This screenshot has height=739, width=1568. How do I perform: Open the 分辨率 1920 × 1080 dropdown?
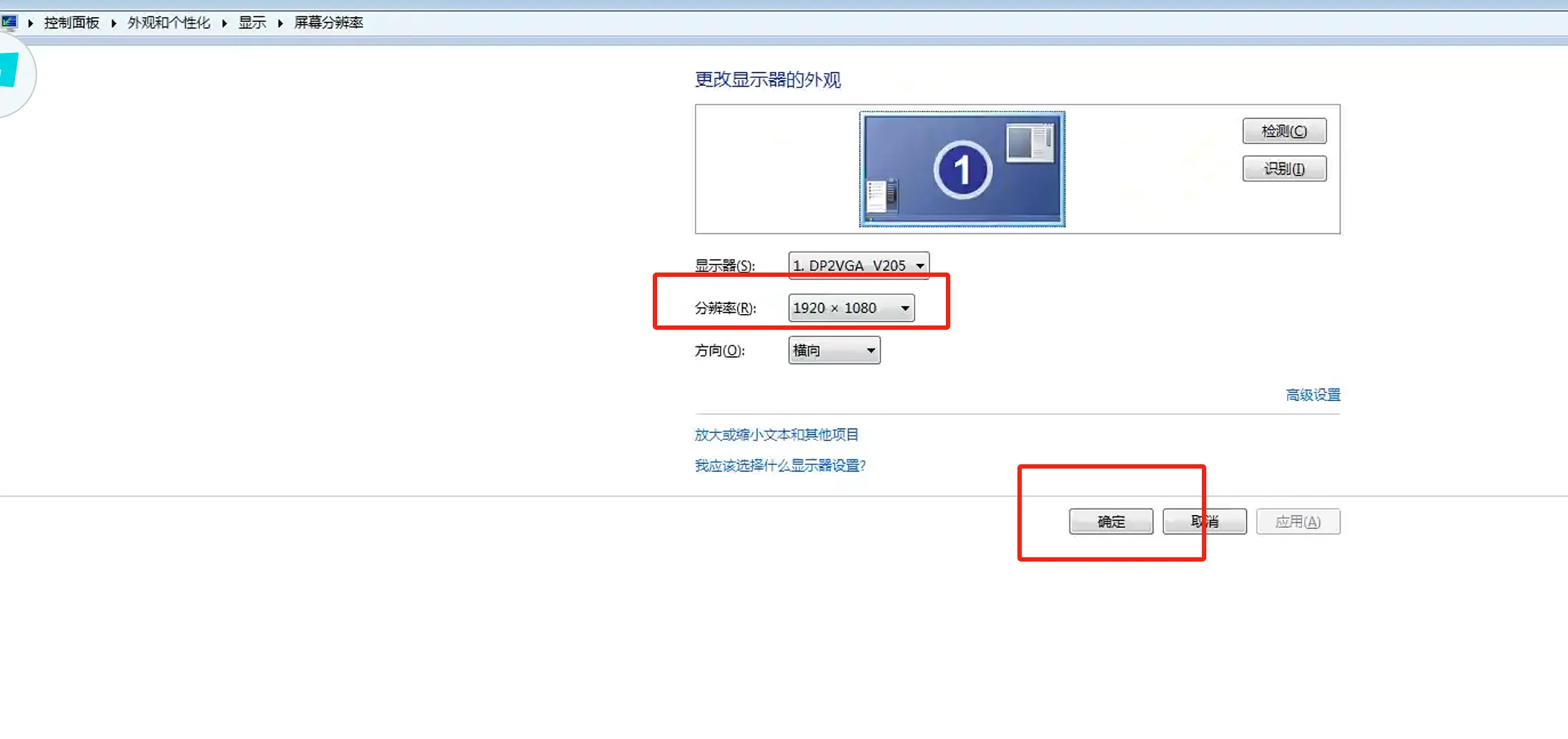[x=851, y=308]
